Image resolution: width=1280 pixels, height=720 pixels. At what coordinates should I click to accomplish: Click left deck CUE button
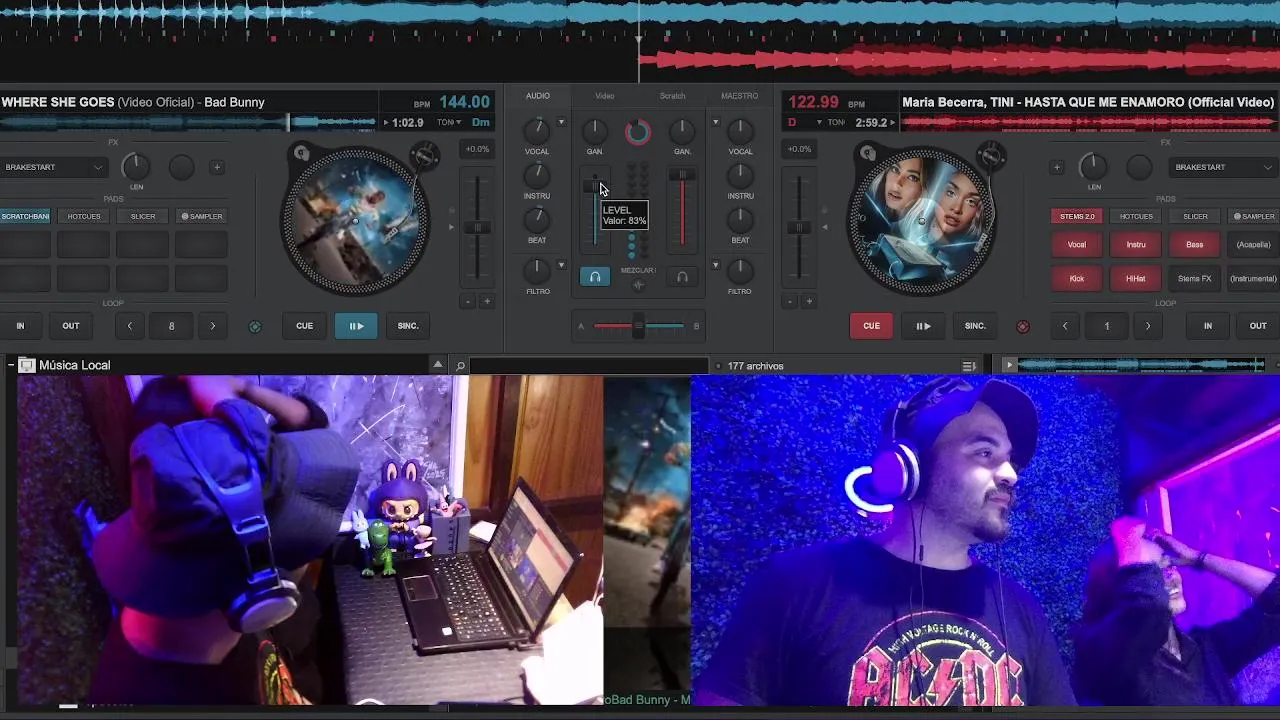click(304, 326)
